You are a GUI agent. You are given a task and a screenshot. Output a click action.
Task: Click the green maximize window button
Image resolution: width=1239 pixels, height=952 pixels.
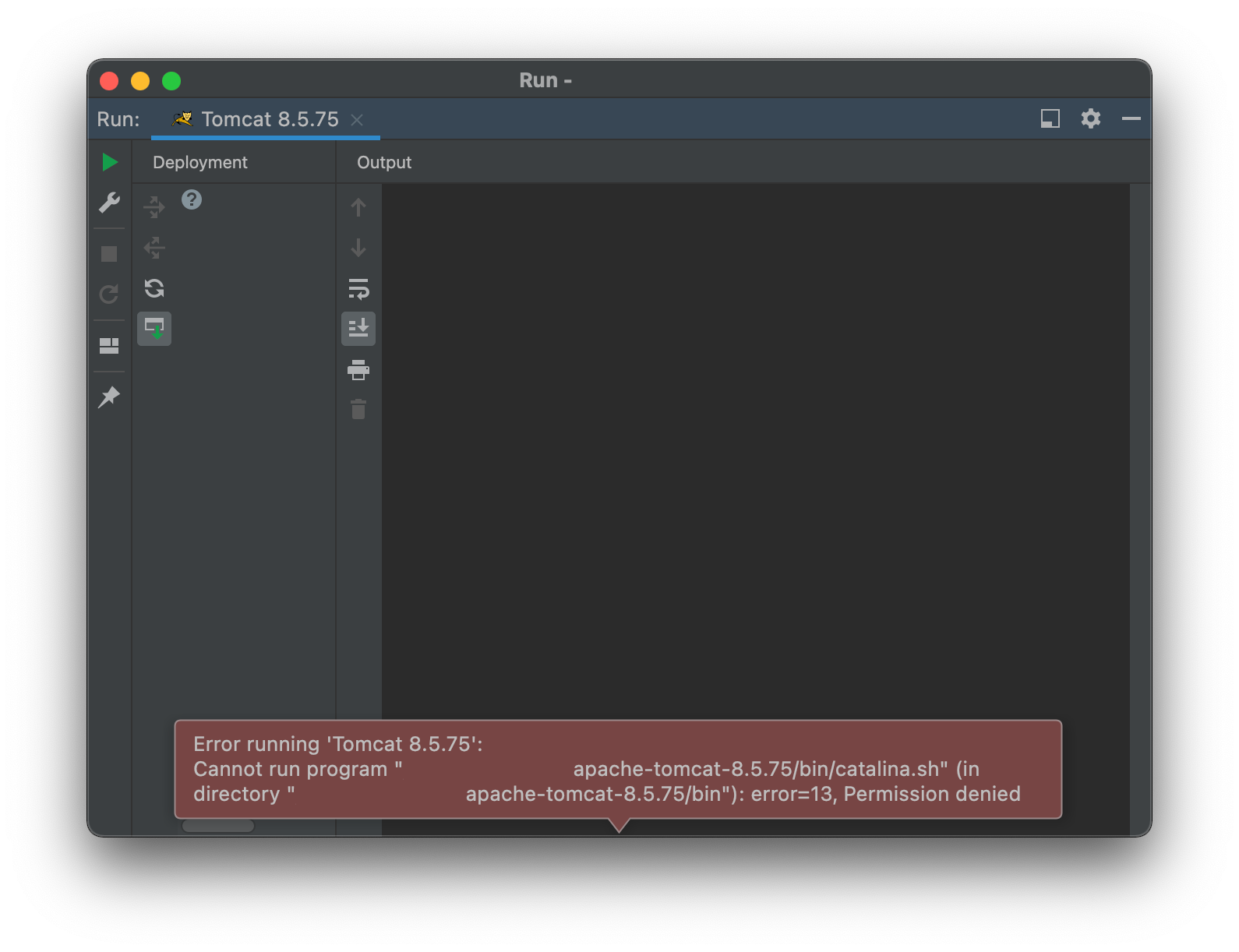pos(171,81)
